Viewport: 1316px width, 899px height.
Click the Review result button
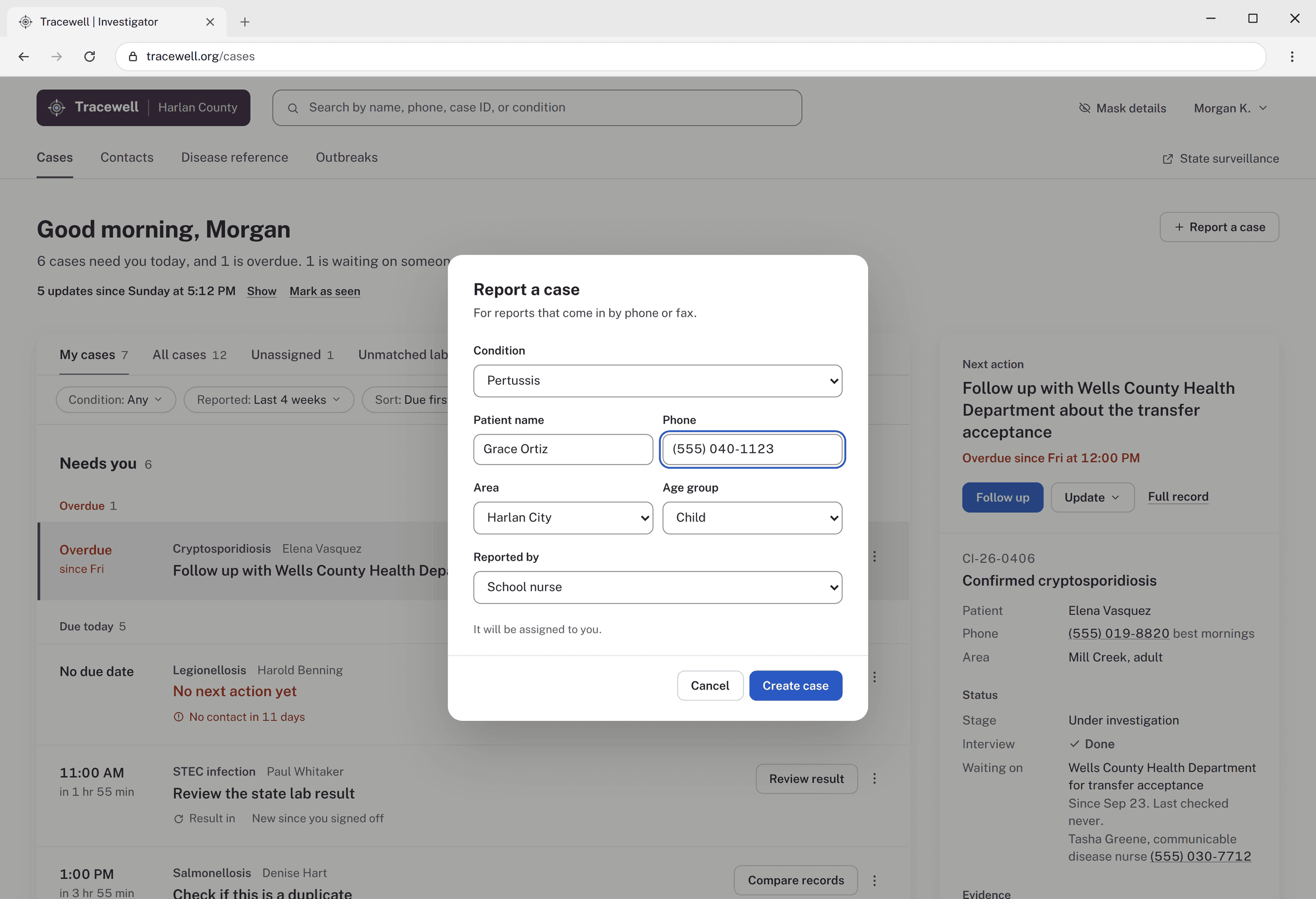(807, 779)
